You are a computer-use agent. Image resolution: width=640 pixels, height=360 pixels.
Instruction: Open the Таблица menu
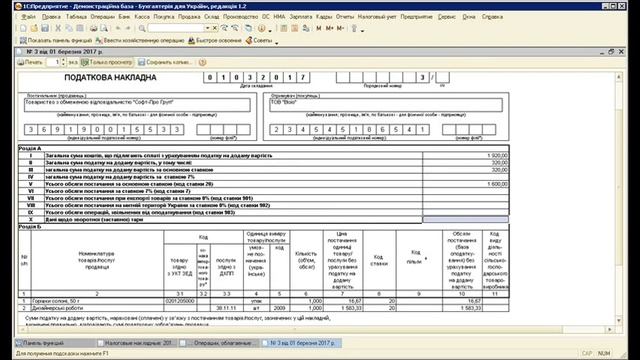76,17
